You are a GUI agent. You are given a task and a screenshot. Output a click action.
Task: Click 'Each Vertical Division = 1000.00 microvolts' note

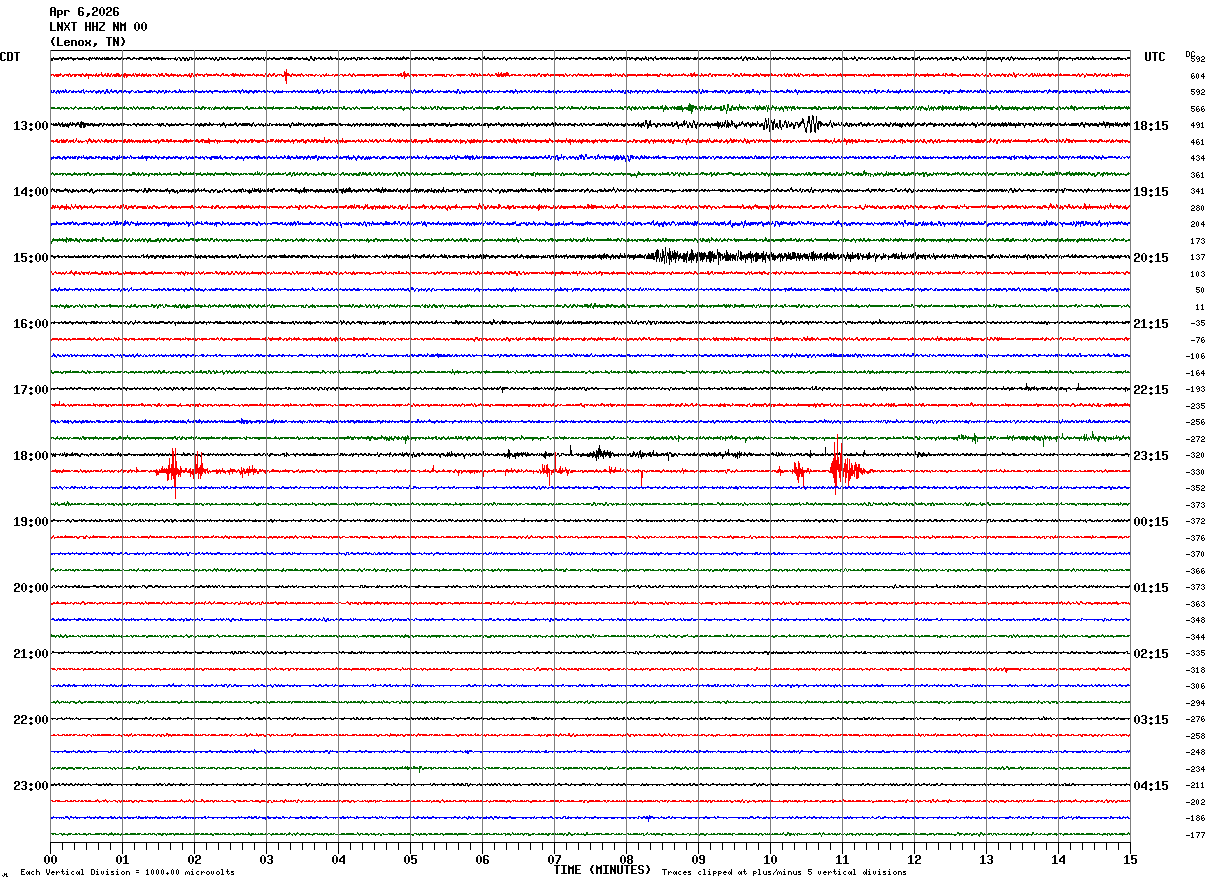[127, 873]
